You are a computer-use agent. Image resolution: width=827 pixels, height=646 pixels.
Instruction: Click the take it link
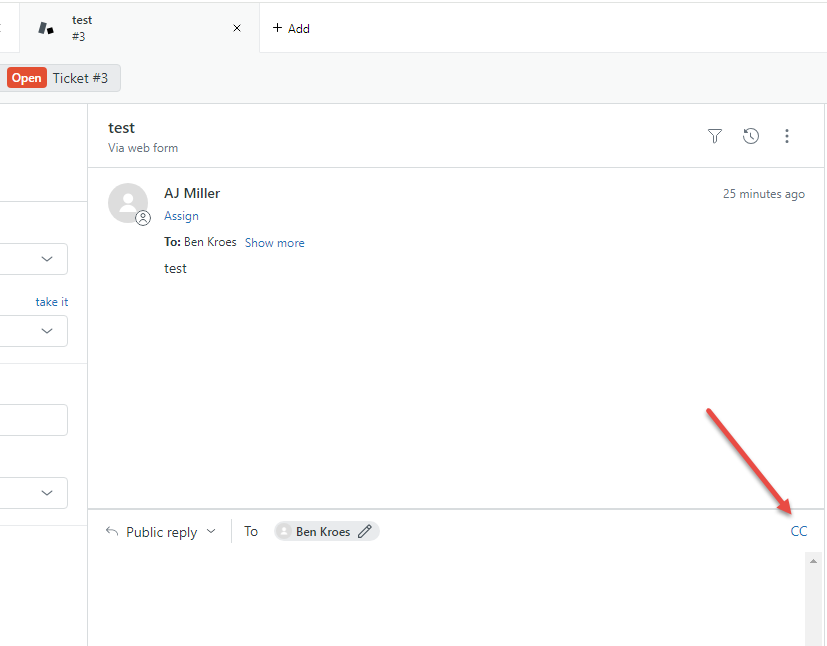51,301
